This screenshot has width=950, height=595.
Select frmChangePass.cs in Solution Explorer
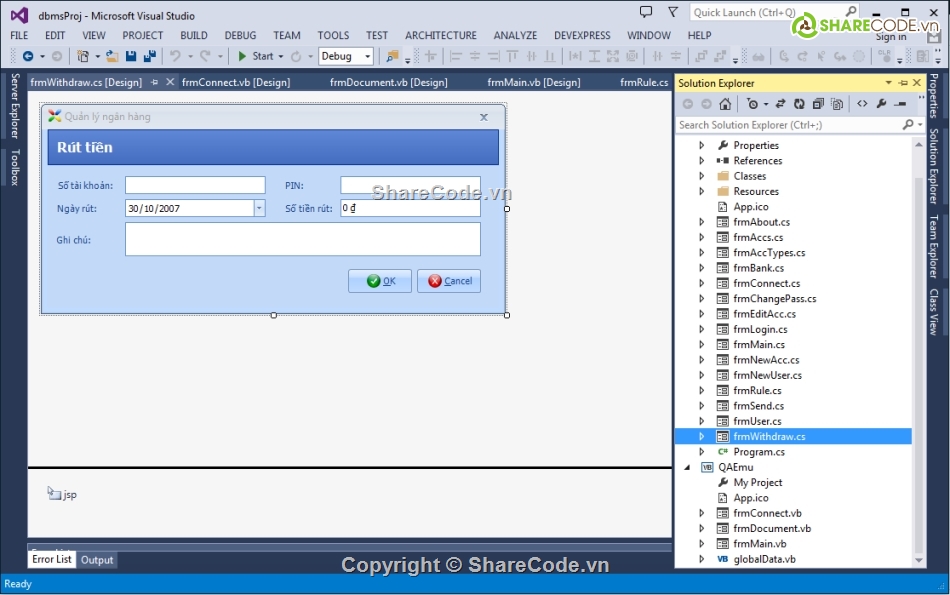(x=774, y=299)
